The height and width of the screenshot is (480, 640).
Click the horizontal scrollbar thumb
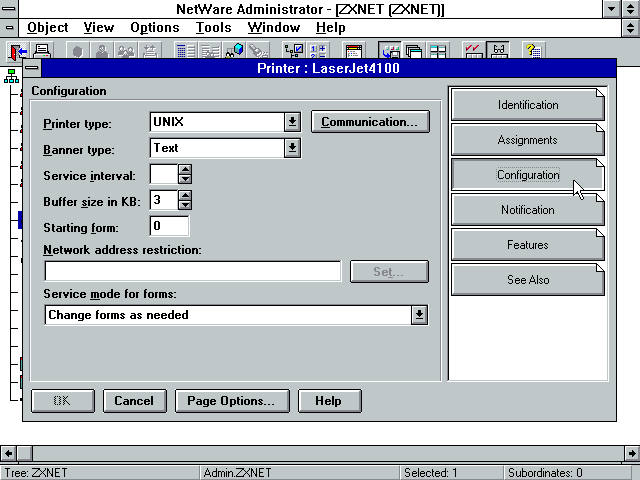pyautogui.click(x=24, y=453)
